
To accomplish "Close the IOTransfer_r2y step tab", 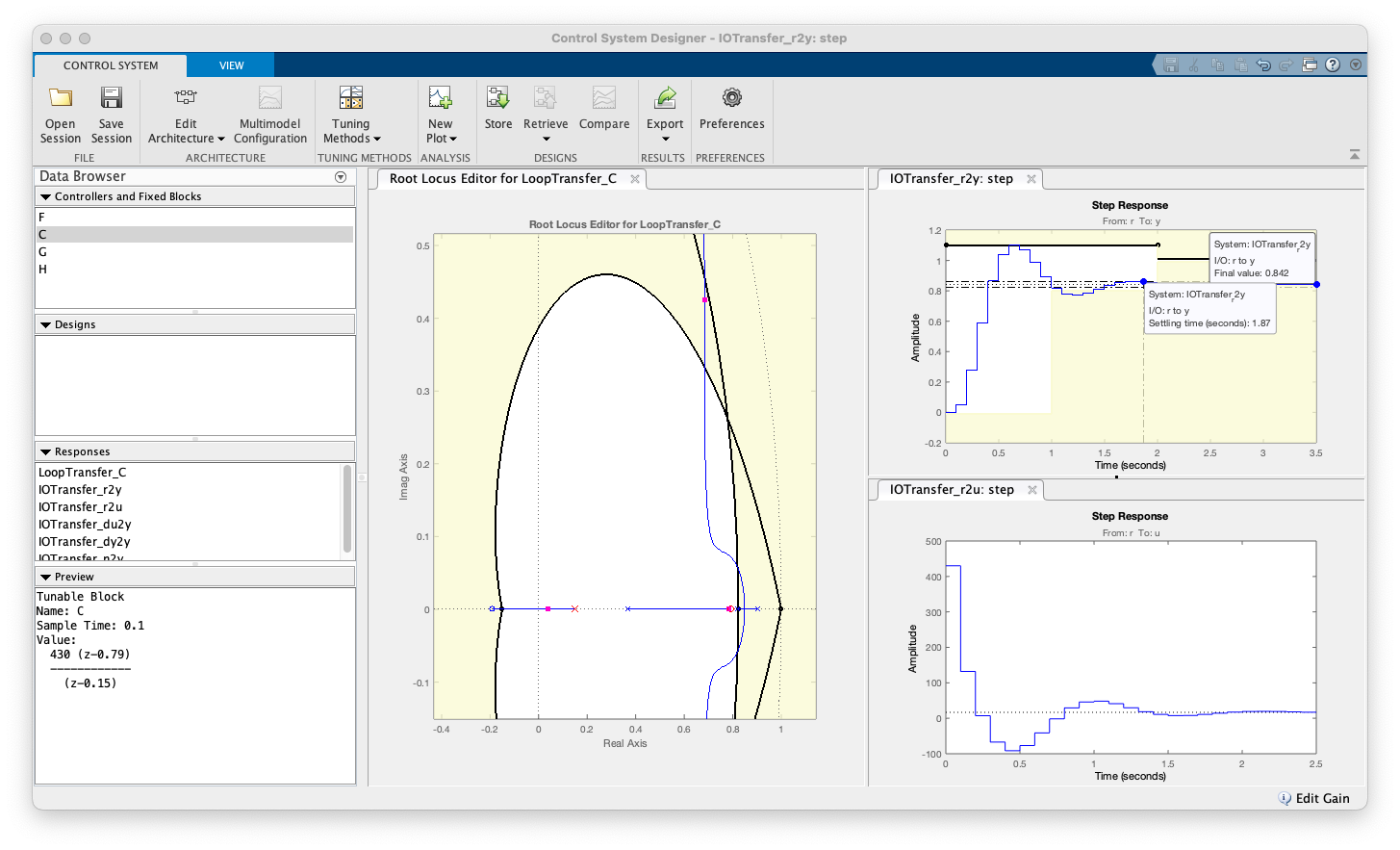I will (1031, 179).
